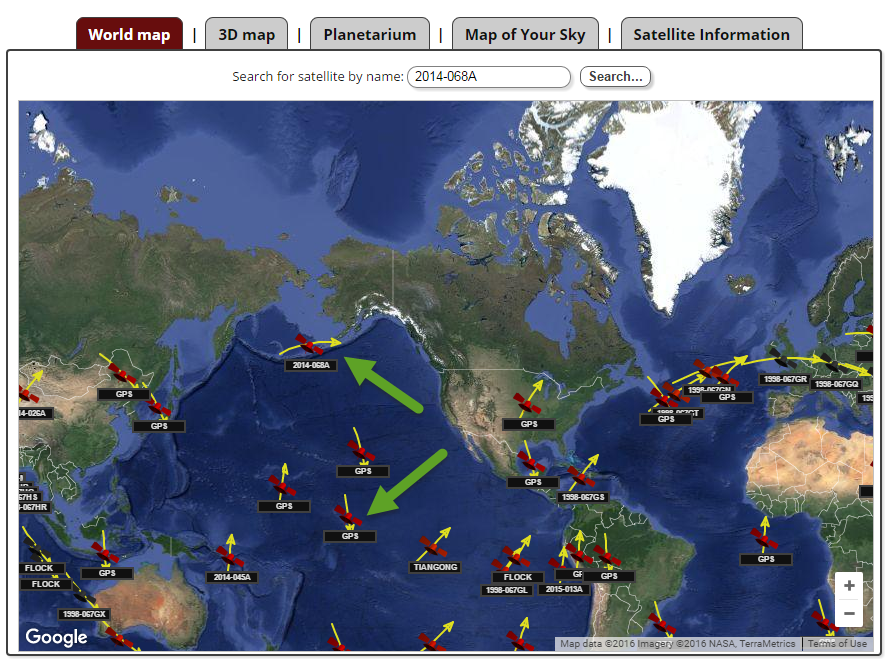Click the satellite name search field

489,77
